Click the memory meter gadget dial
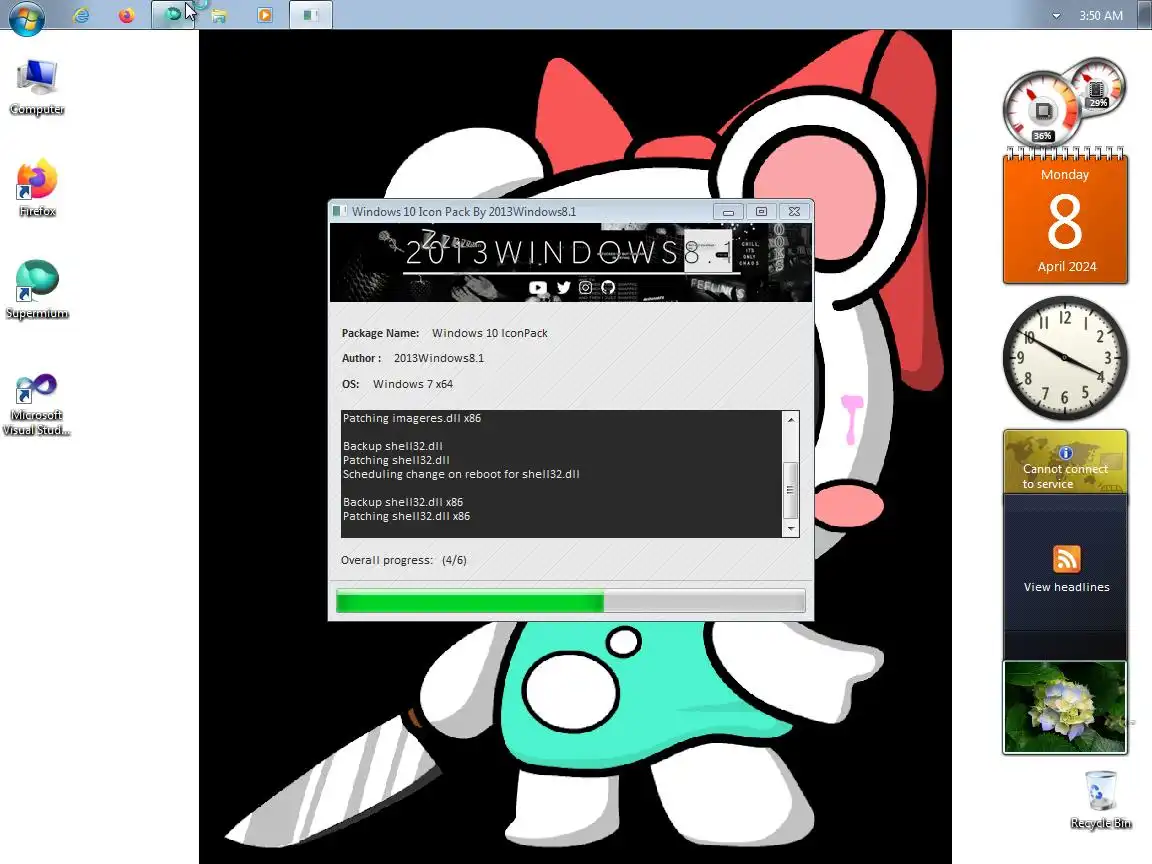This screenshot has height=864, width=1152. coord(1096,89)
